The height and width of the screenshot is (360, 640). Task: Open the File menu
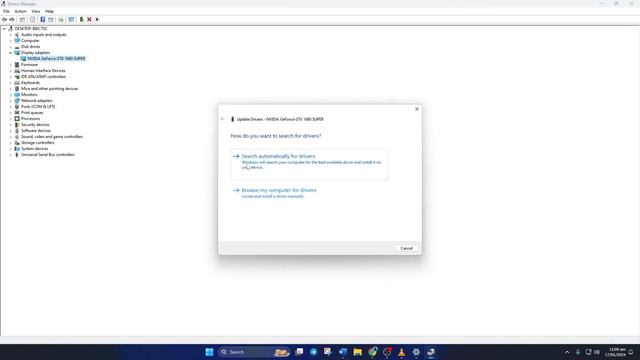tap(6, 11)
